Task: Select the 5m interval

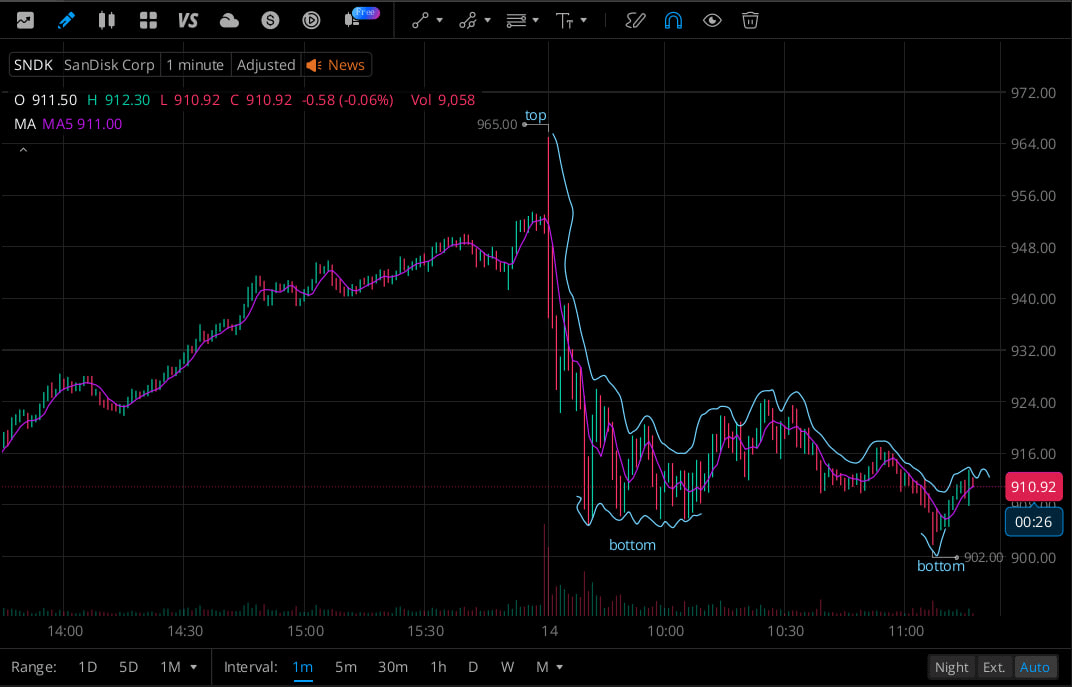Action: coord(345,667)
